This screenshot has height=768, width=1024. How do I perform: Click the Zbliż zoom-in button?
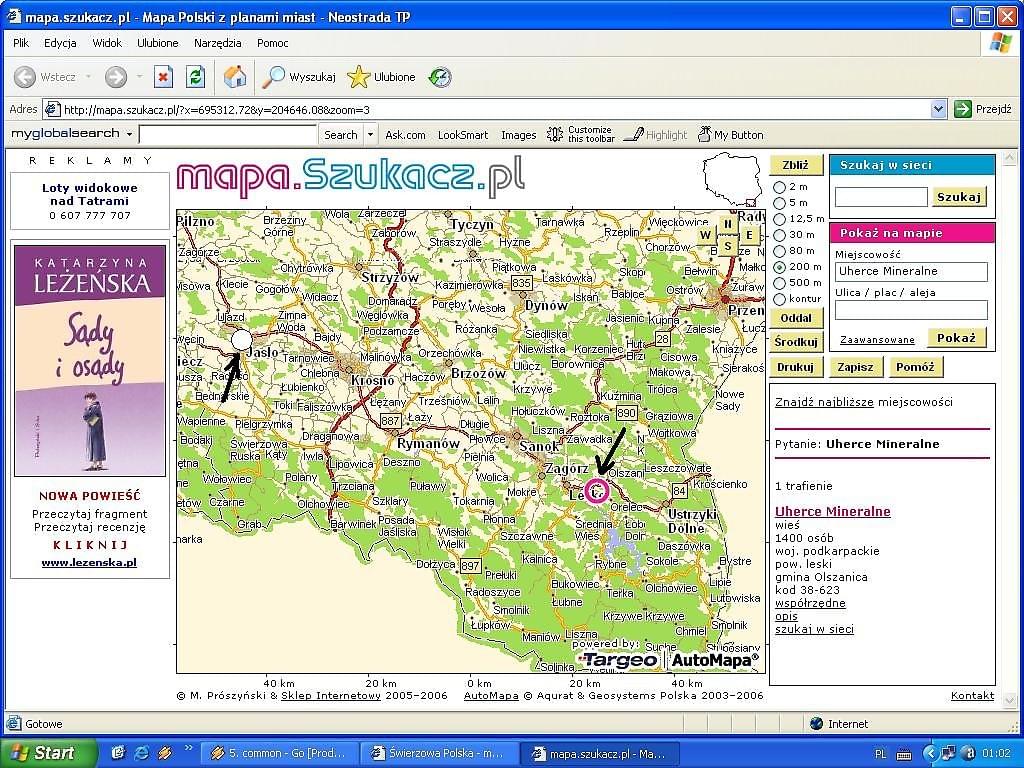pos(795,165)
